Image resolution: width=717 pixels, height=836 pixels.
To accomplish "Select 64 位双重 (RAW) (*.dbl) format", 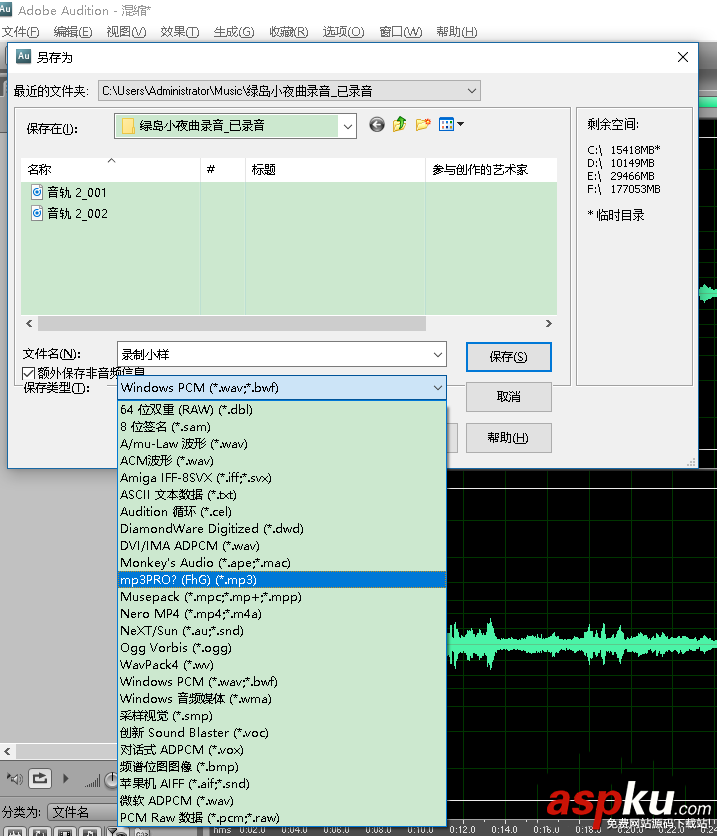I will click(x=281, y=409).
